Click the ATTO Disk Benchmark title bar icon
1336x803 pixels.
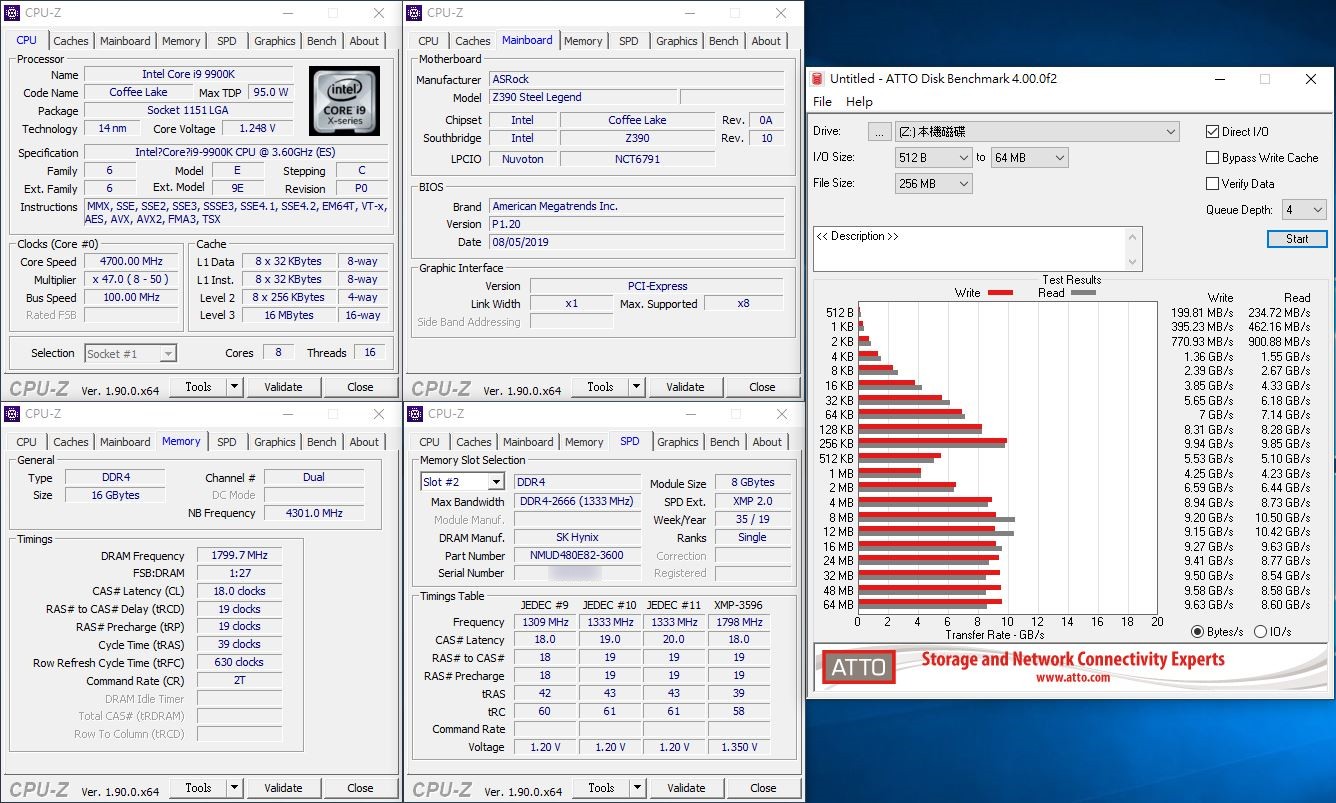pyautogui.click(x=818, y=79)
